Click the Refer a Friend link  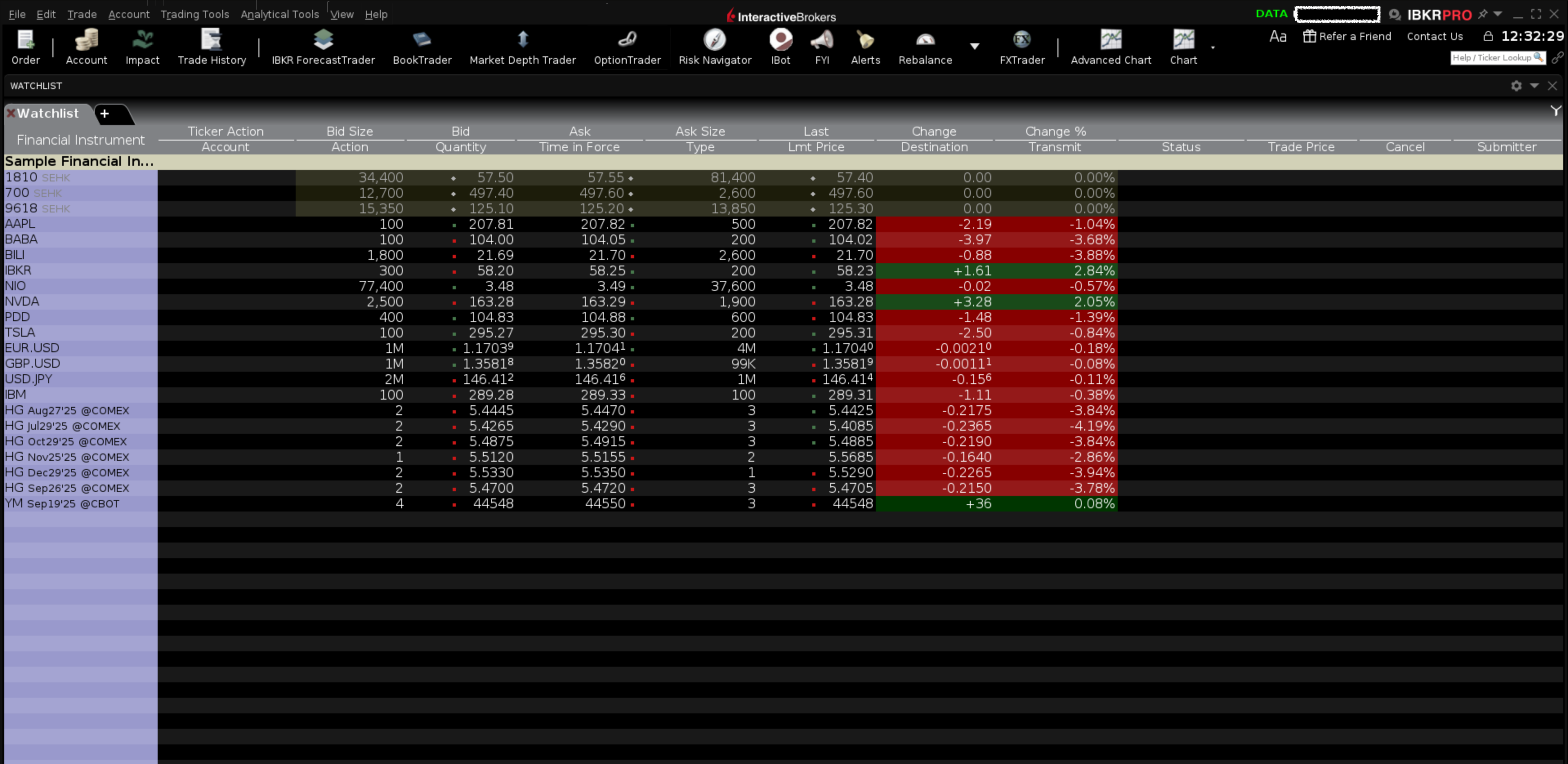[x=1347, y=36]
